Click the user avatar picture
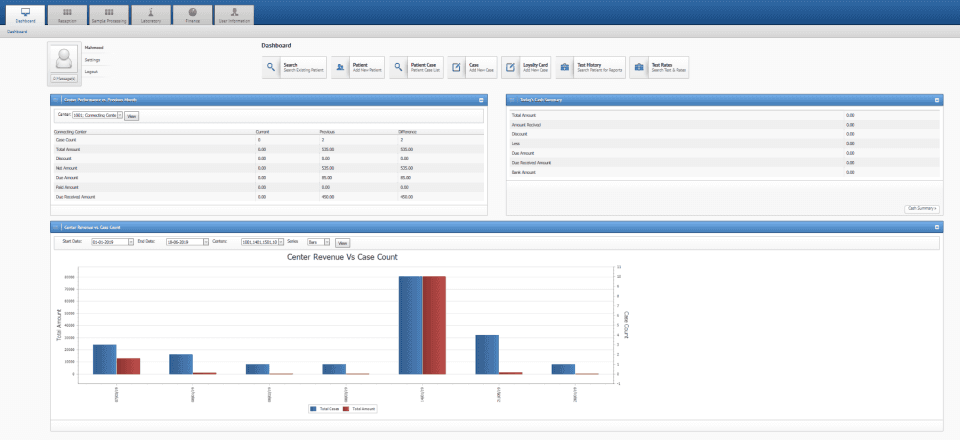 point(64,58)
